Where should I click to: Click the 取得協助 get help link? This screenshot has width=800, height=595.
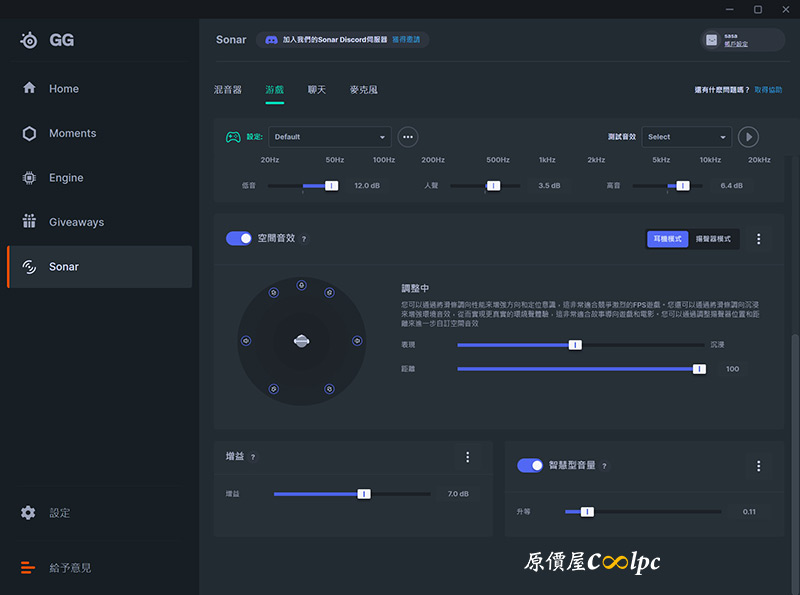(768, 90)
